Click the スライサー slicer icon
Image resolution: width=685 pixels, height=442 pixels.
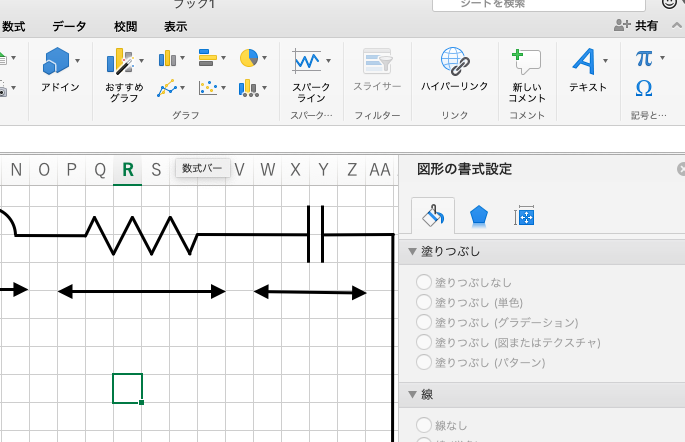coord(377,61)
